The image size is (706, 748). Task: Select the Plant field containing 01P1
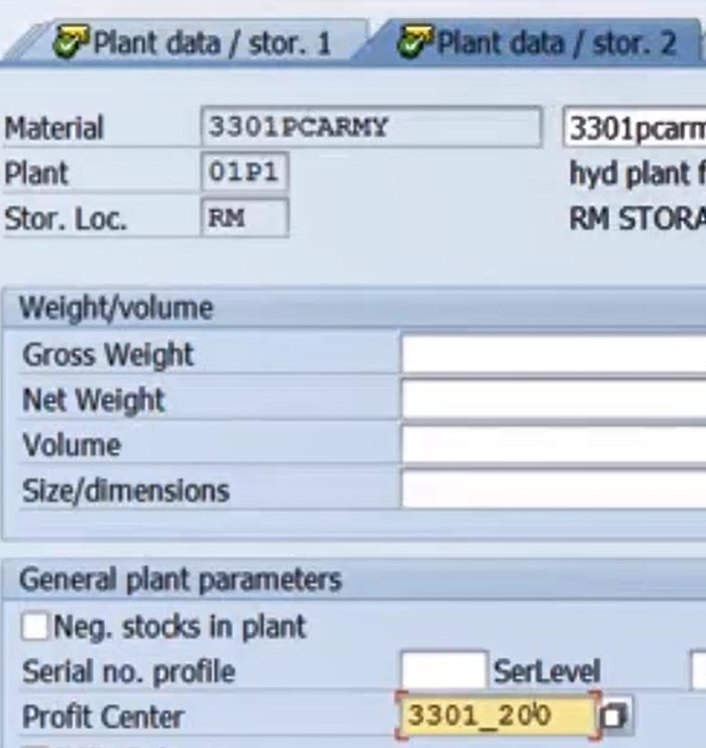tap(244, 173)
